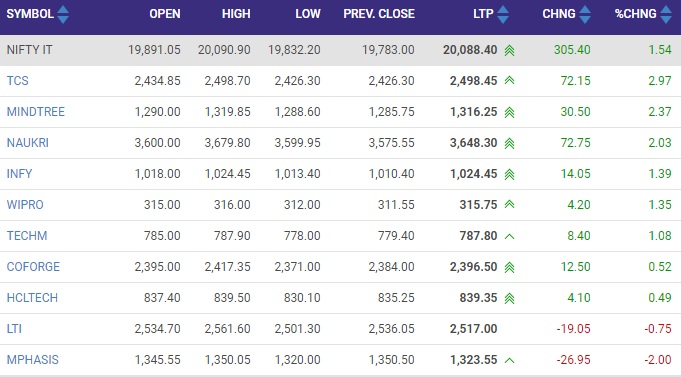The width and height of the screenshot is (681, 377).
Task: Click the TECHM single up-arrow indicator
Action: point(509,236)
